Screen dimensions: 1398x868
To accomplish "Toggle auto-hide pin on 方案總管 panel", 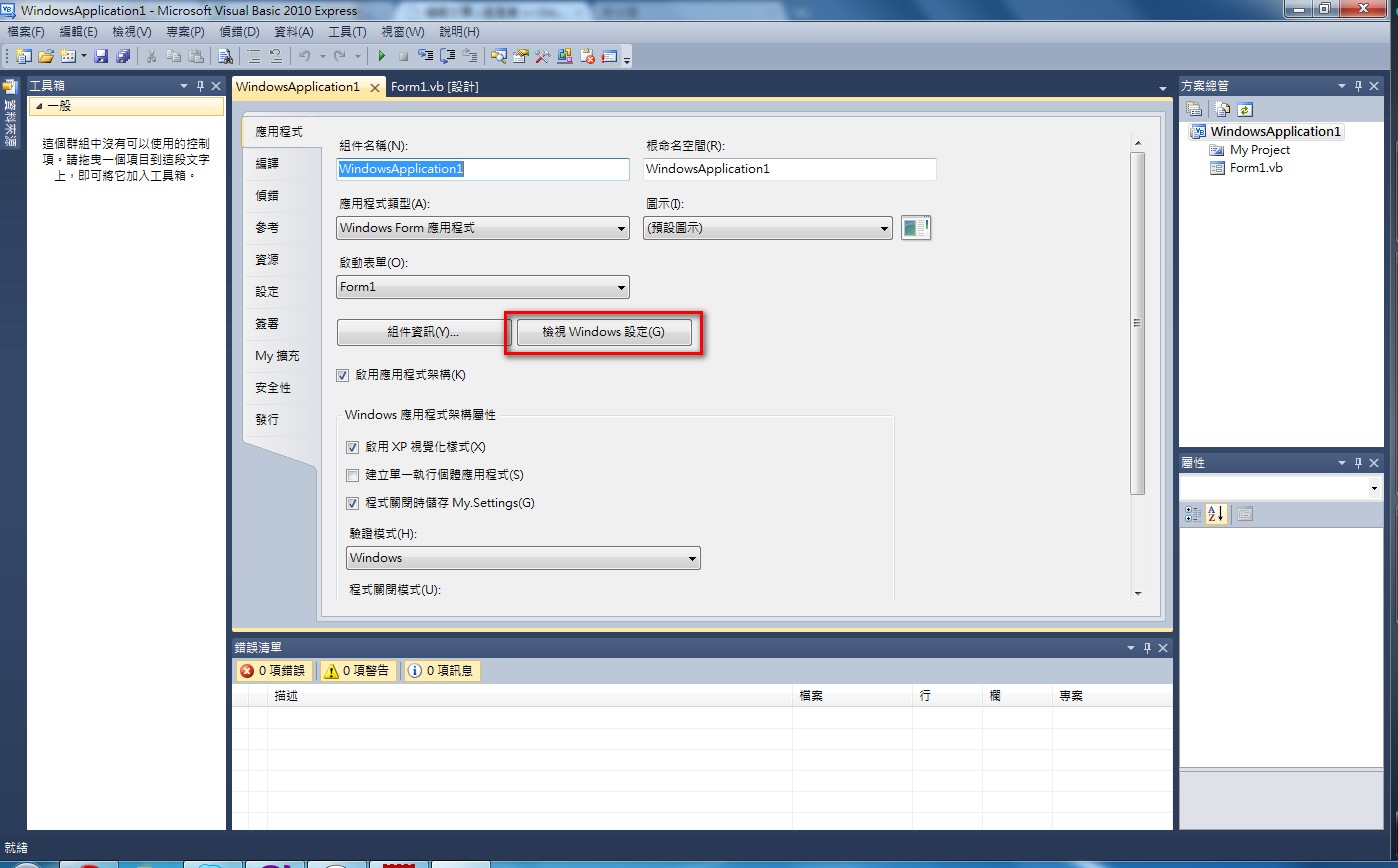I will [x=1359, y=87].
